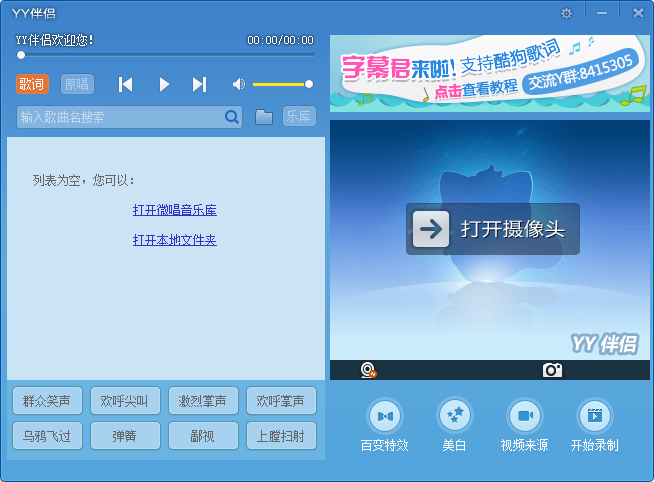
Task: Toggle the webcam icon below the preview
Action: 368,370
